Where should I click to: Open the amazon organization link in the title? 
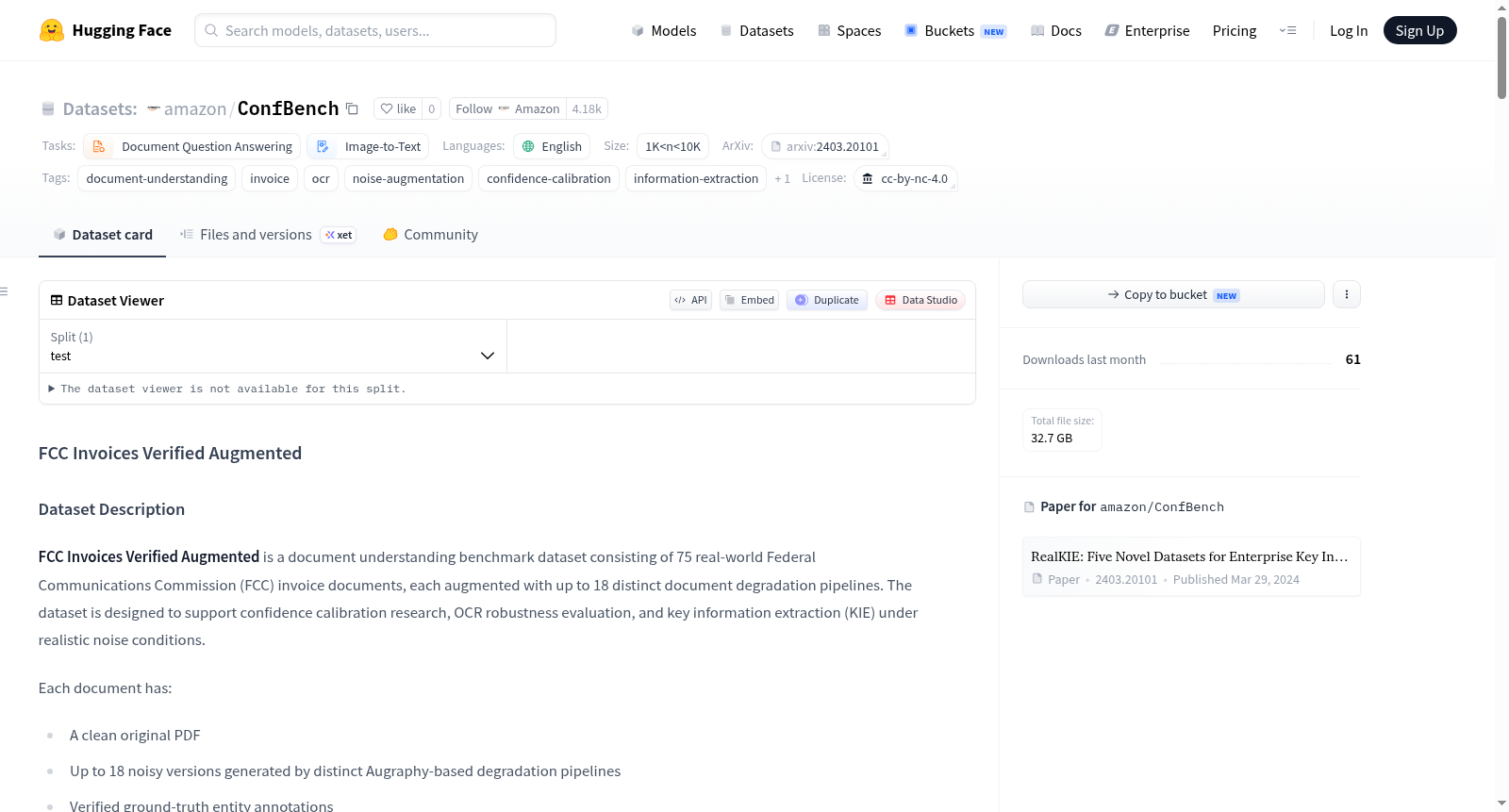(195, 108)
